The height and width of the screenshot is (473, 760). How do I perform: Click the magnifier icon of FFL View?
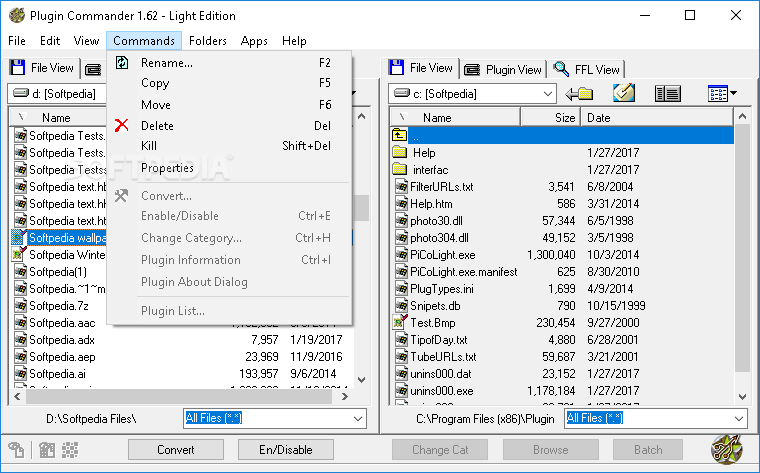[561, 69]
